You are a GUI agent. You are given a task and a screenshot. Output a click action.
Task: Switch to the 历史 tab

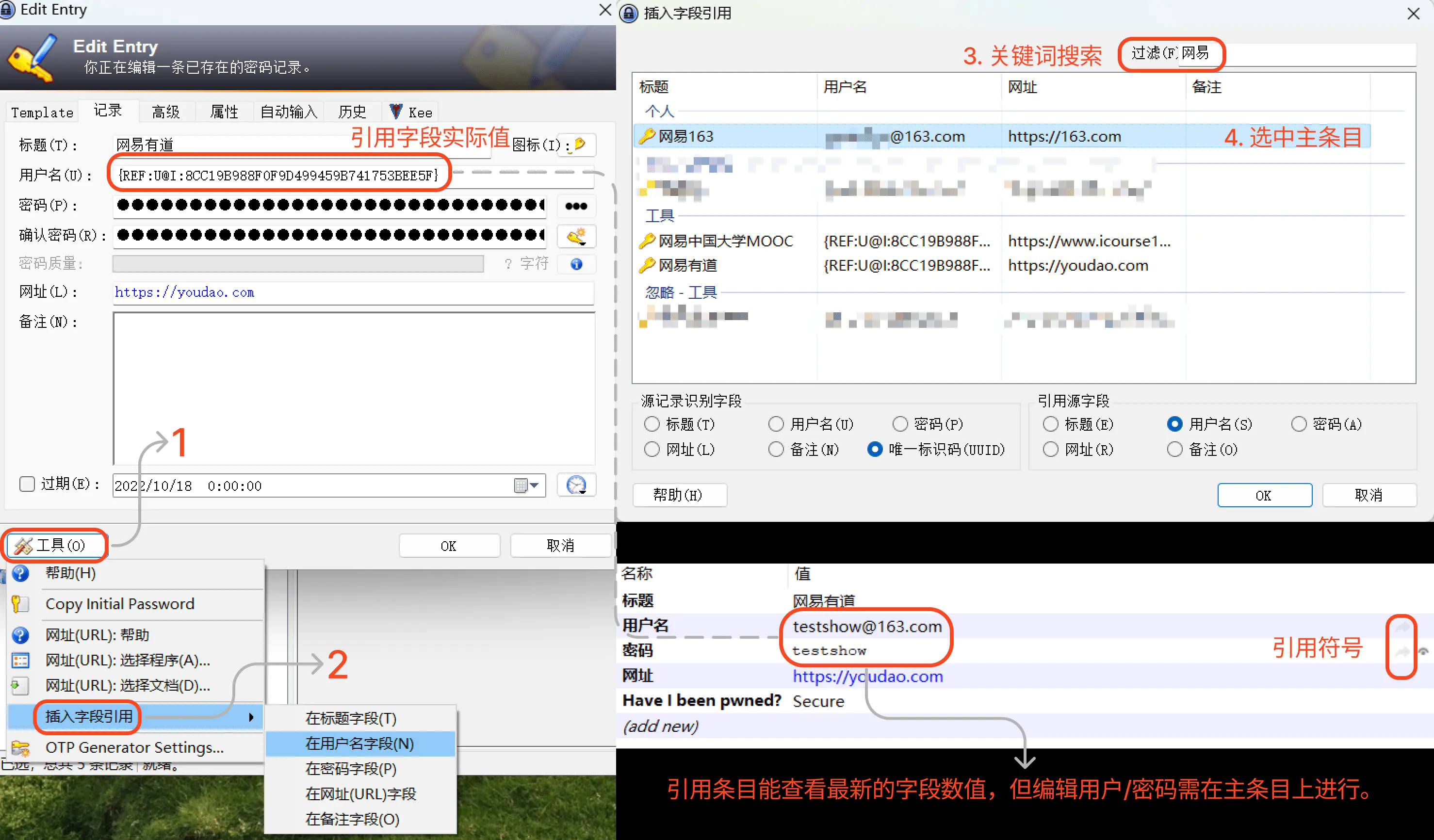(x=352, y=112)
